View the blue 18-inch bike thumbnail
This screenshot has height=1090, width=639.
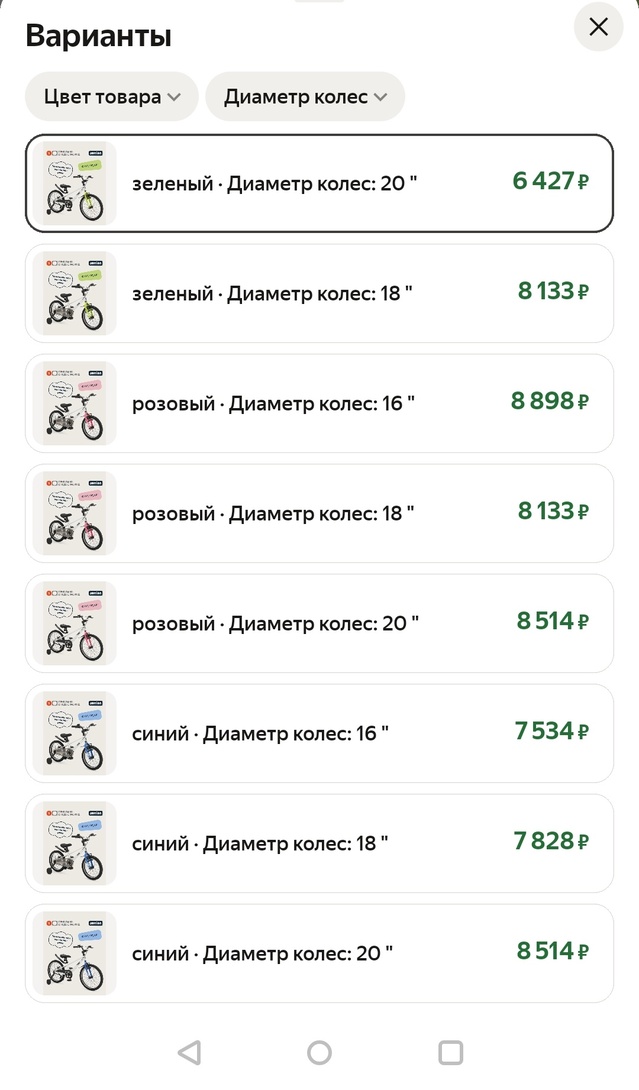pos(74,843)
